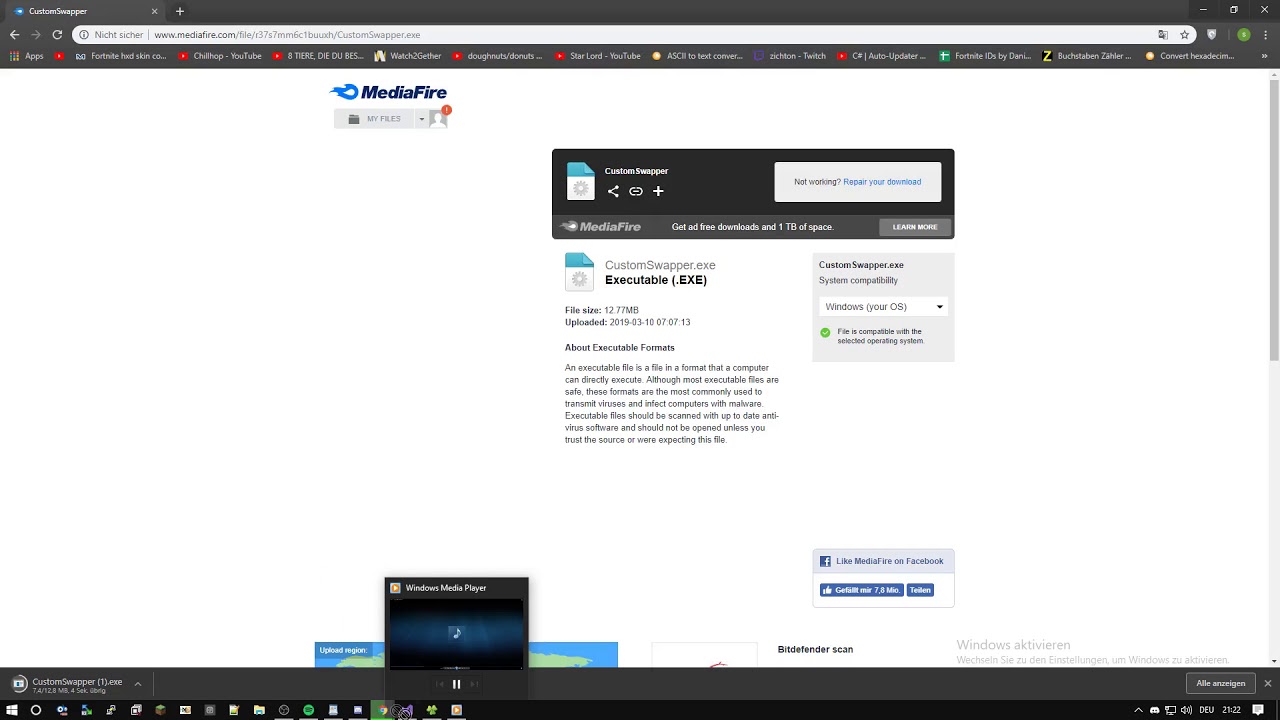
Task: Go back to previous page
Action: [x=14, y=34]
